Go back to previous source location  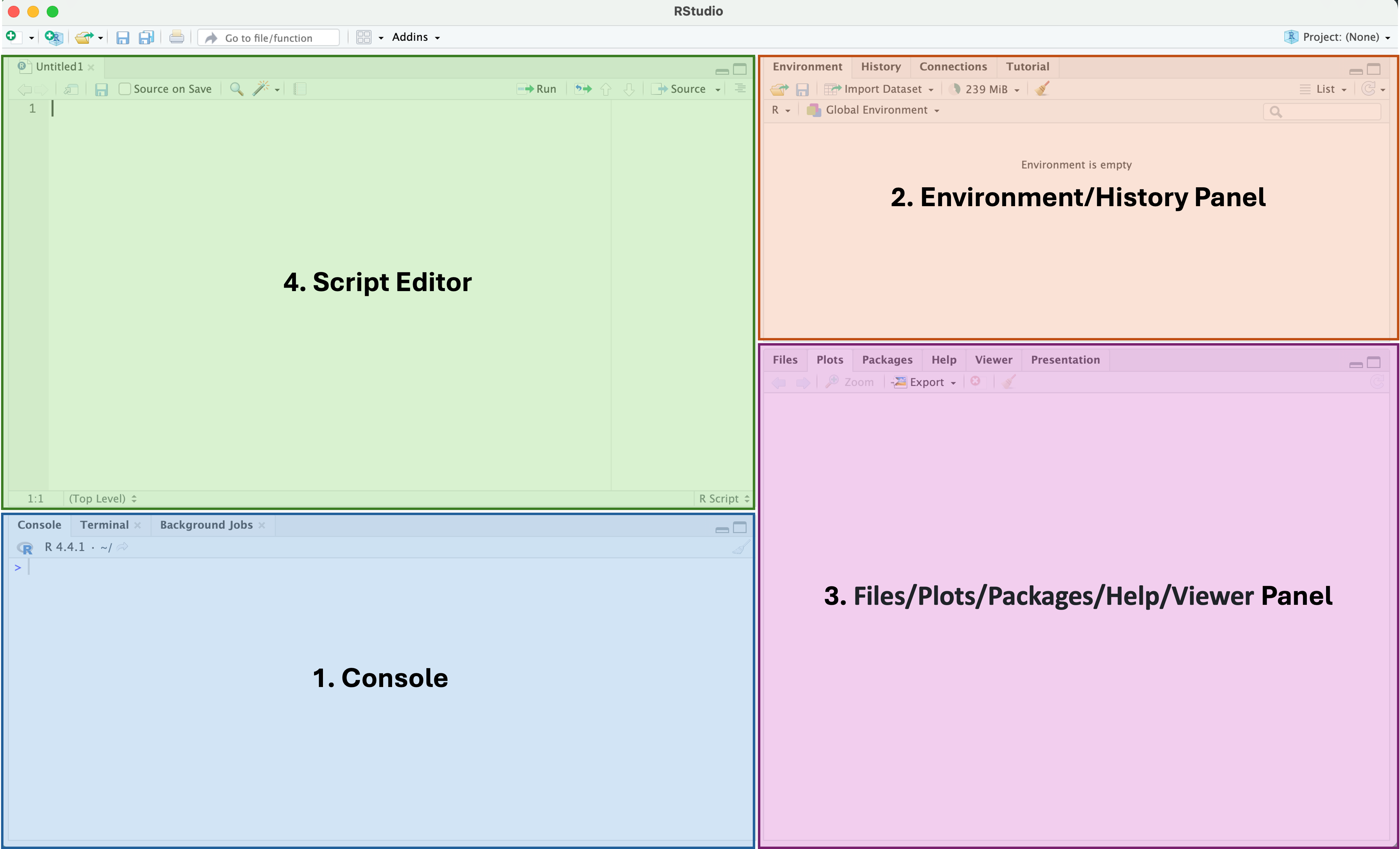coord(24,89)
